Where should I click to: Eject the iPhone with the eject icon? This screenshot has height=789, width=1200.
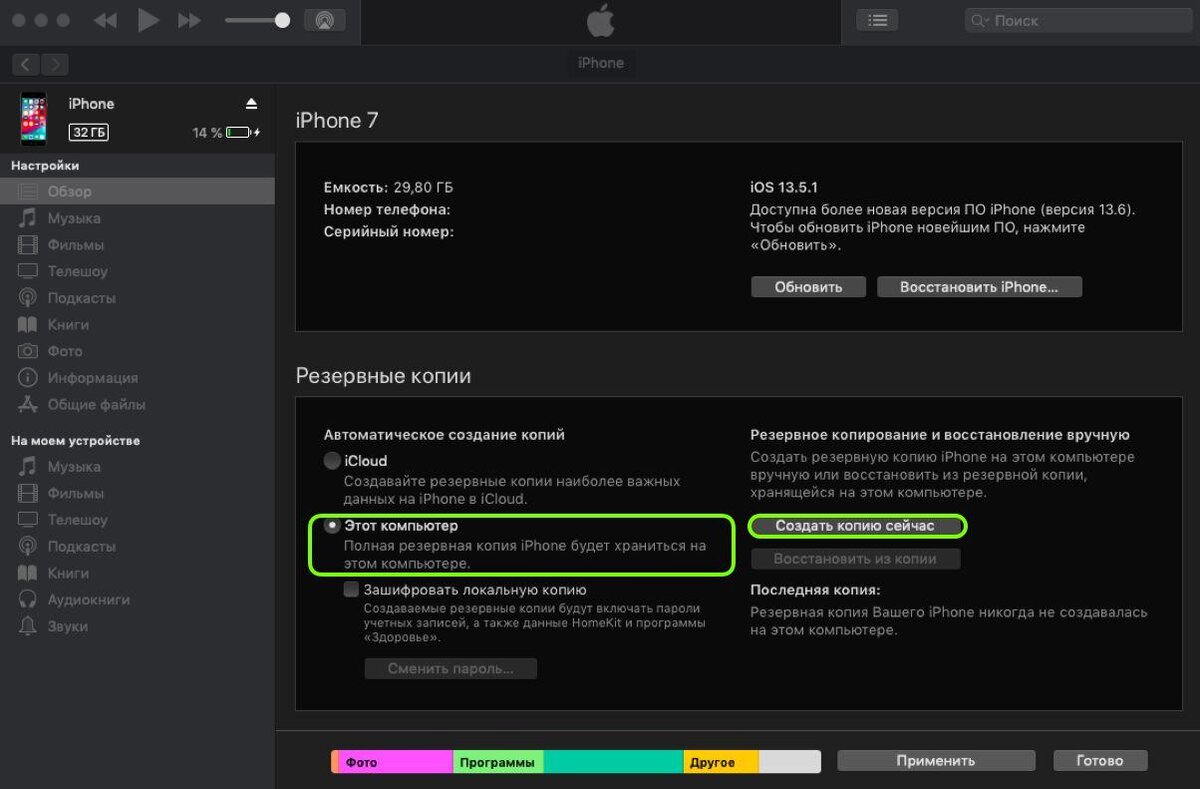coord(251,104)
